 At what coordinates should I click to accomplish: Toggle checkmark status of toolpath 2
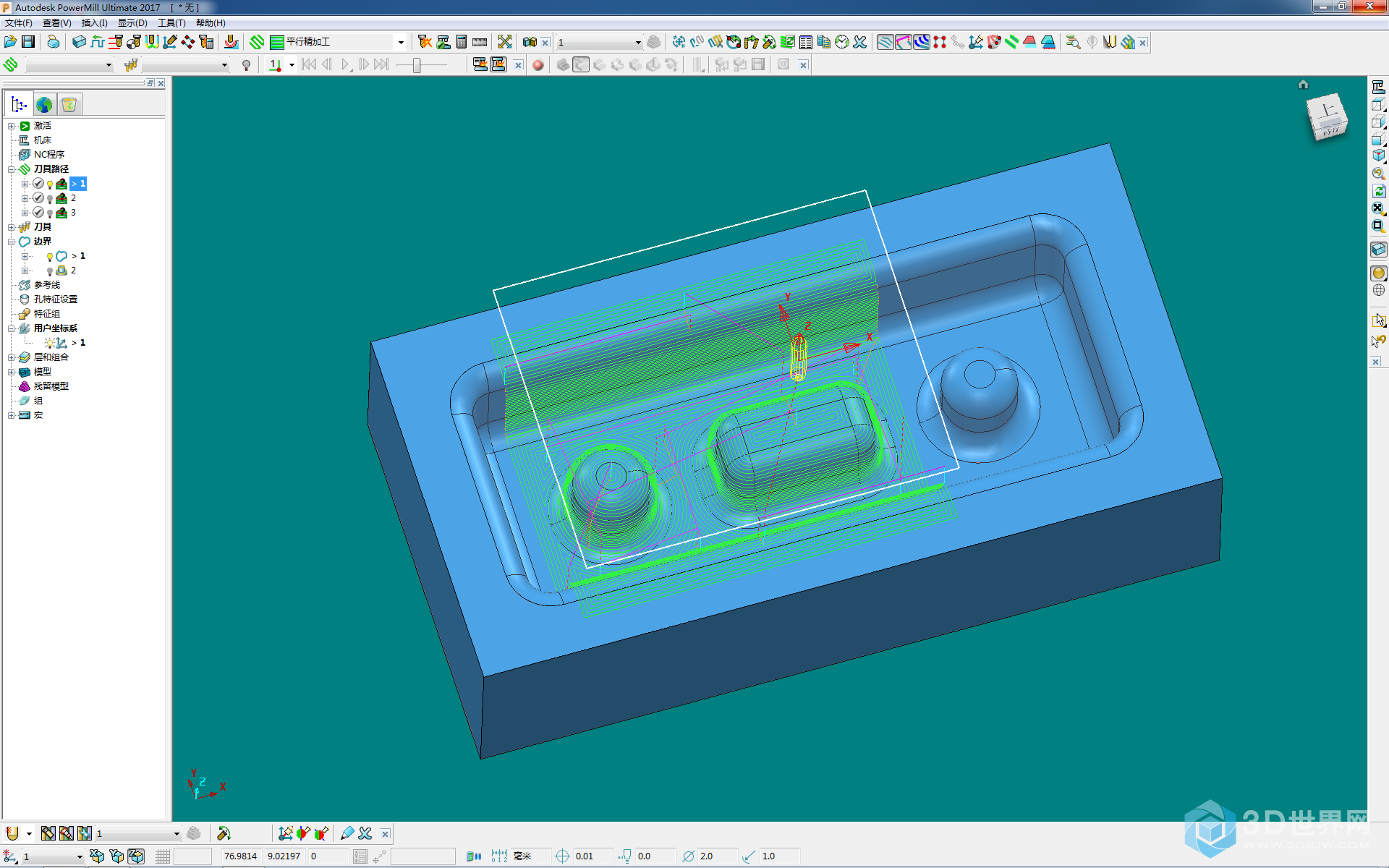pyautogui.click(x=38, y=198)
